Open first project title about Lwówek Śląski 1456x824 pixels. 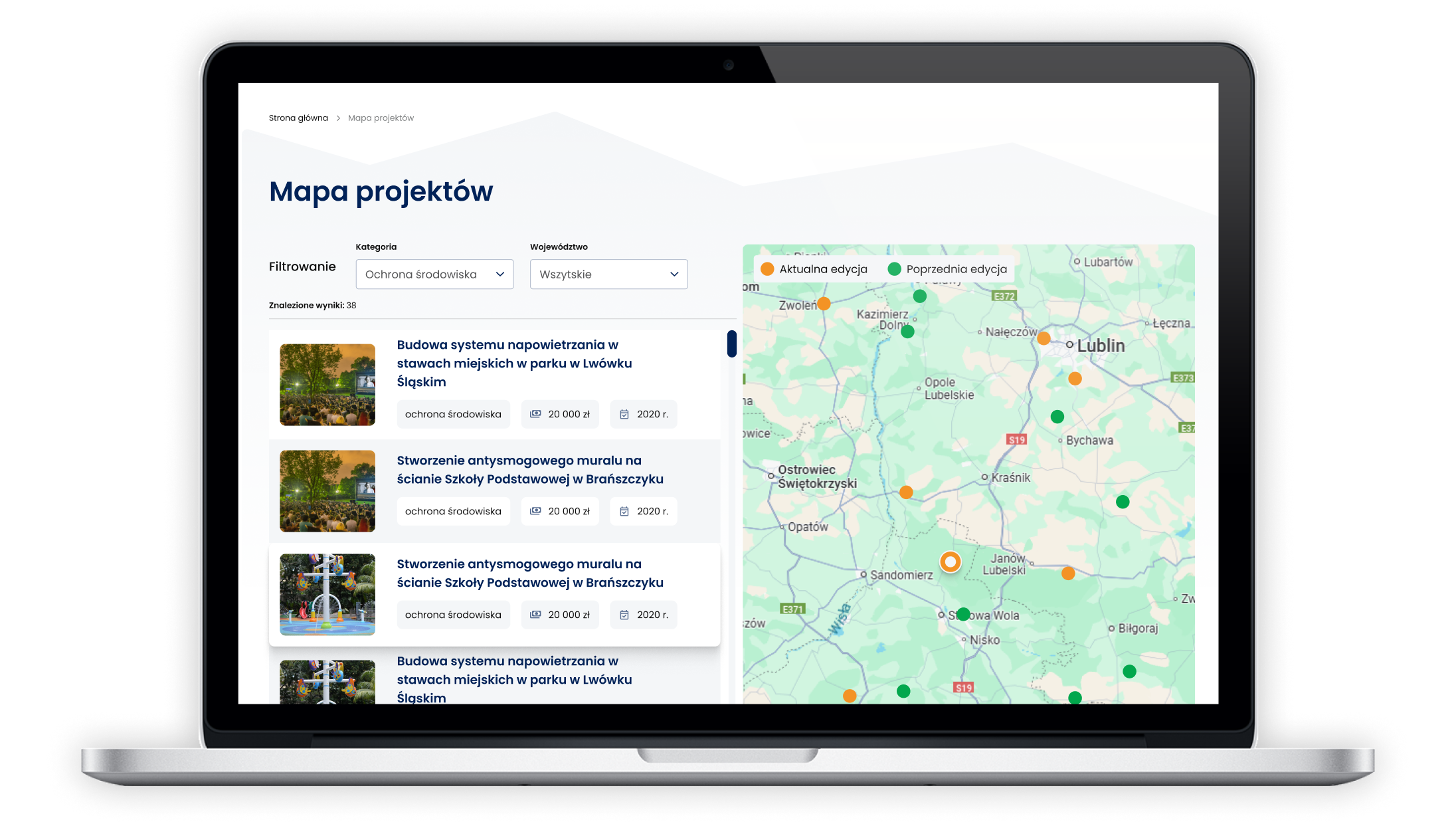coord(514,363)
